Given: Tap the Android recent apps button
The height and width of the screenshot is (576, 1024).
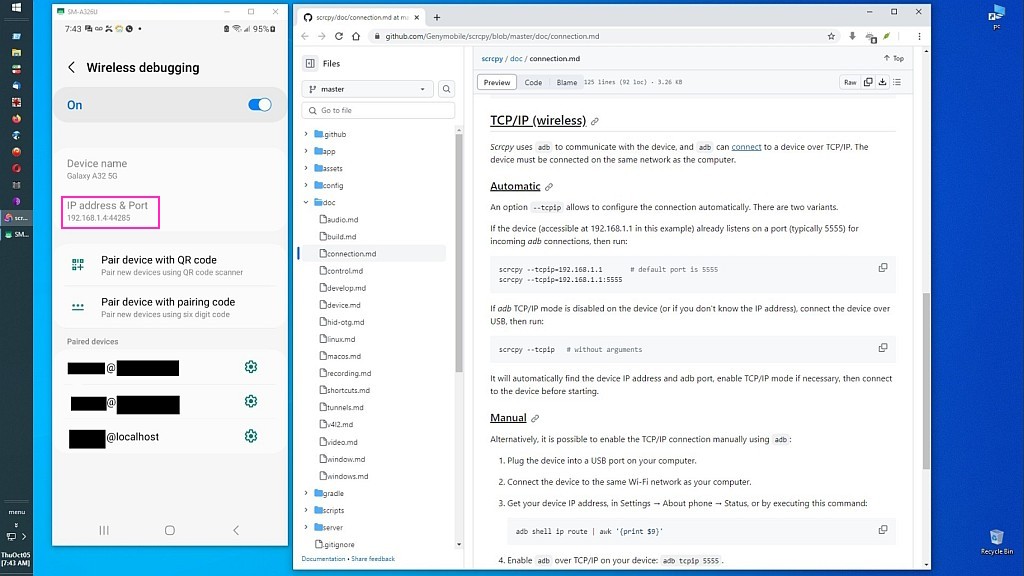Looking at the screenshot, I should pyautogui.click(x=104, y=530).
